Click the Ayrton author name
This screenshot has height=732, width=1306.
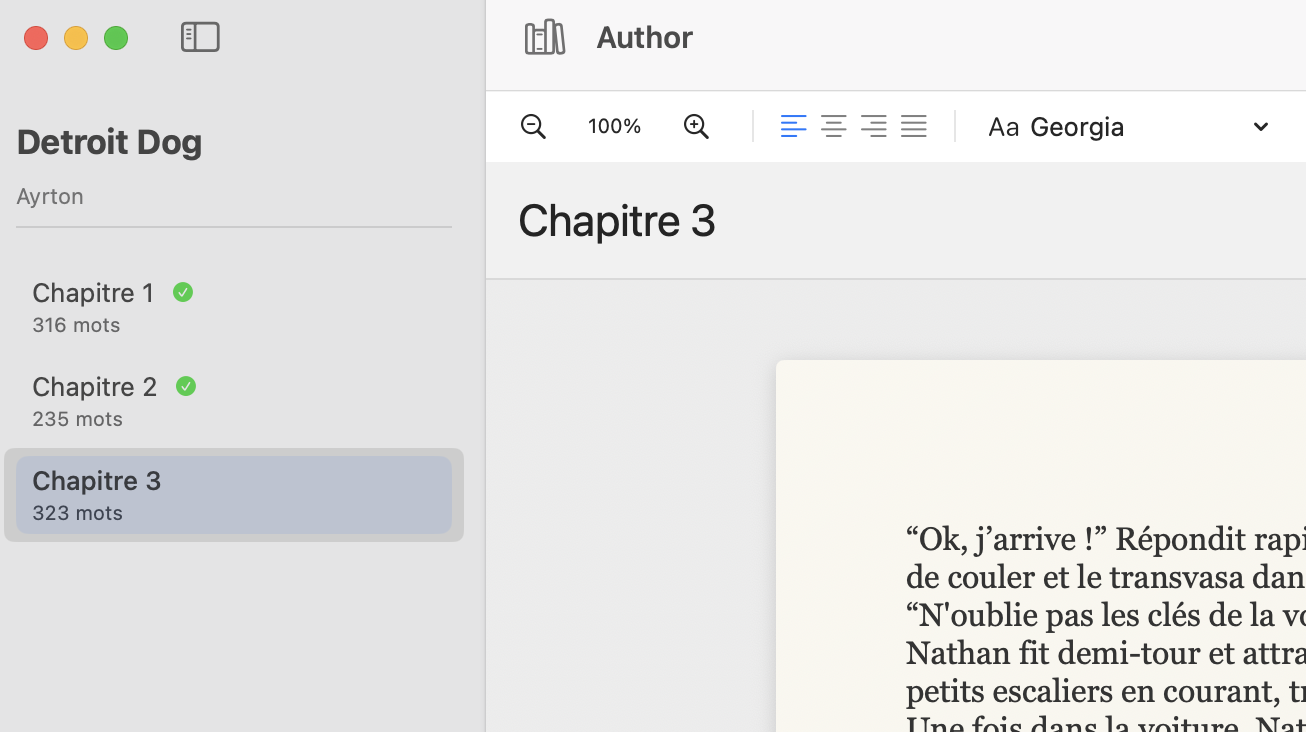(50, 196)
